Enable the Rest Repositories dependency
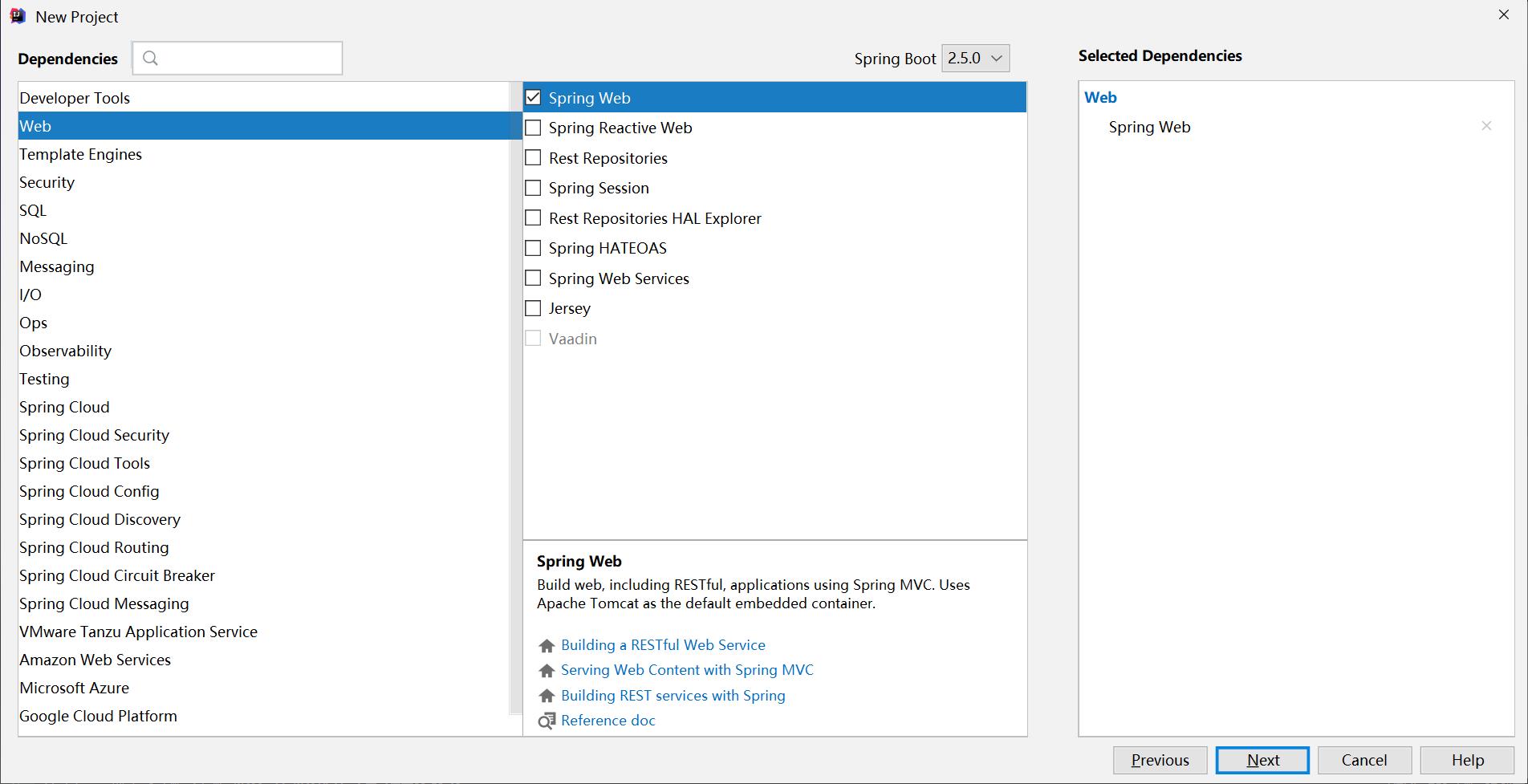This screenshot has width=1528, height=784. pyautogui.click(x=533, y=157)
